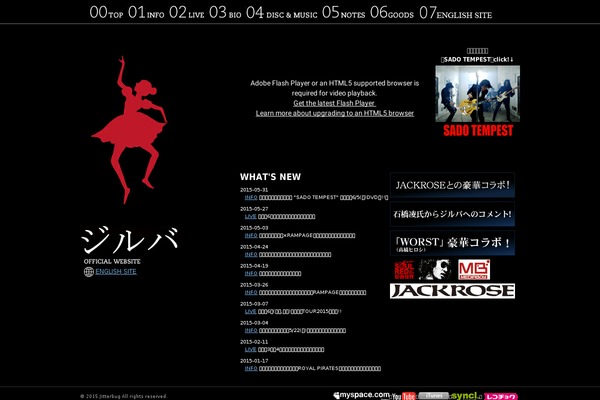Screen dimensions: 600x400
Task: Open the 00 TOP menu item
Action: (106, 12)
